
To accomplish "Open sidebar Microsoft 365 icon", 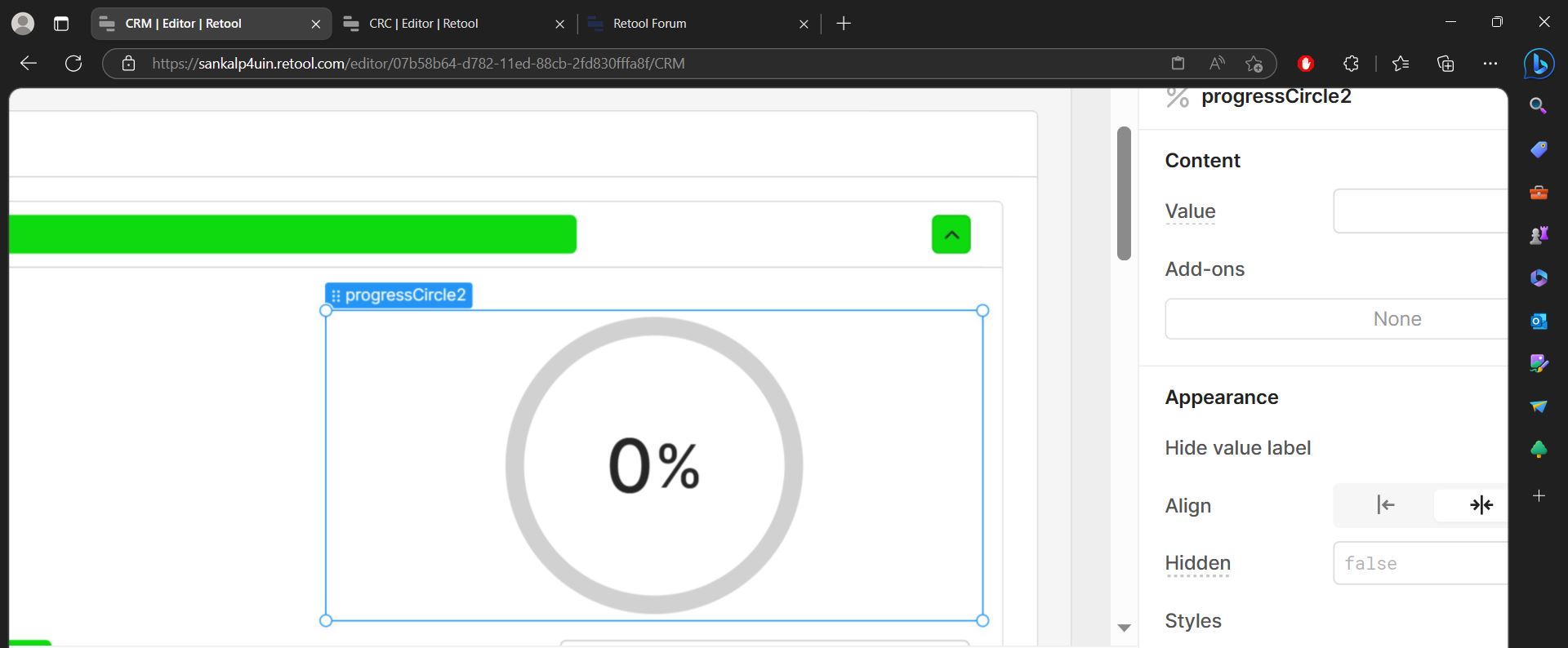I will (x=1539, y=278).
